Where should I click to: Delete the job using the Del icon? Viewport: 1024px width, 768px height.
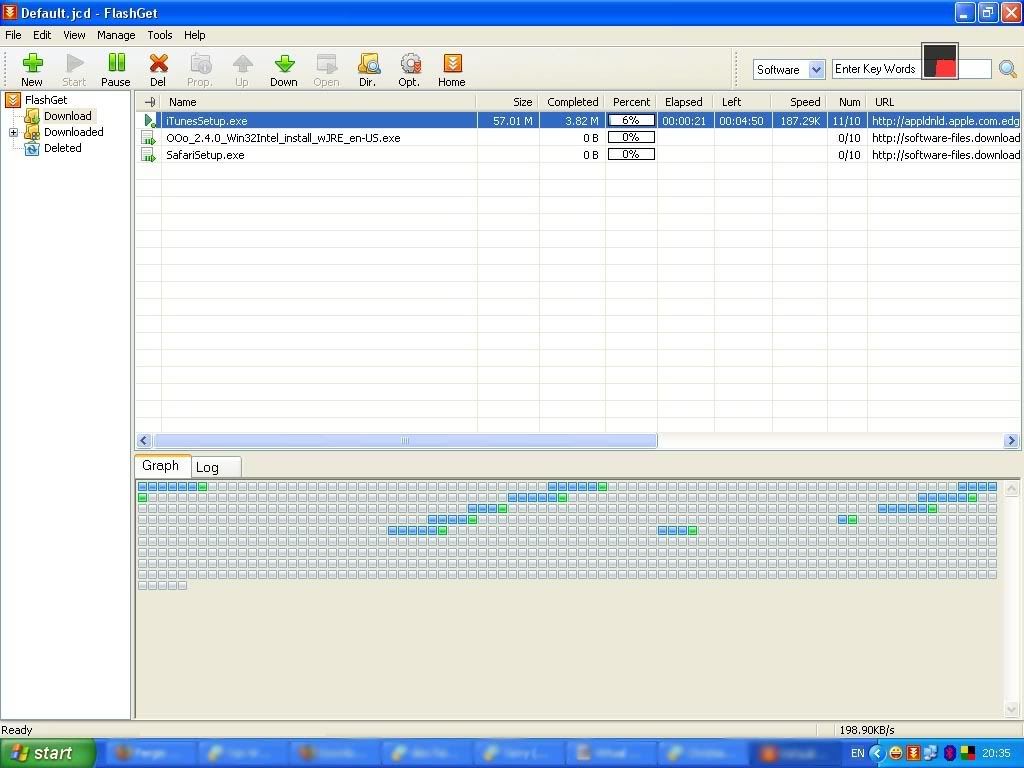click(x=158, y=70)
